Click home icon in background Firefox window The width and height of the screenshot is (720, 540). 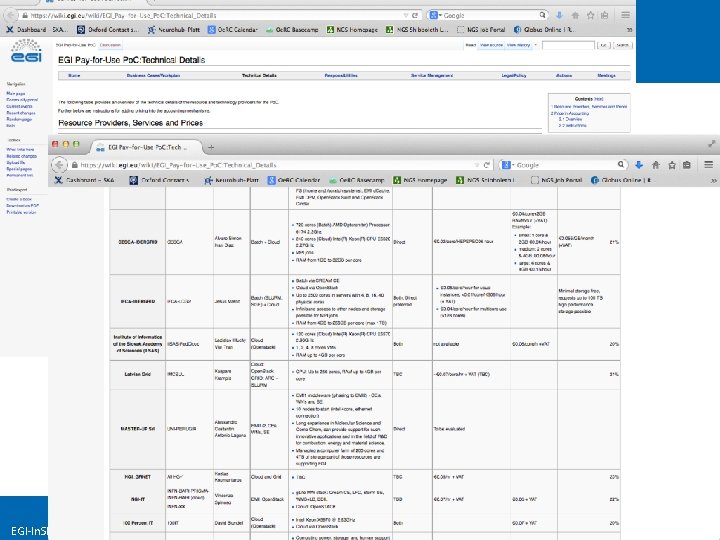click(x=575, y=15)
